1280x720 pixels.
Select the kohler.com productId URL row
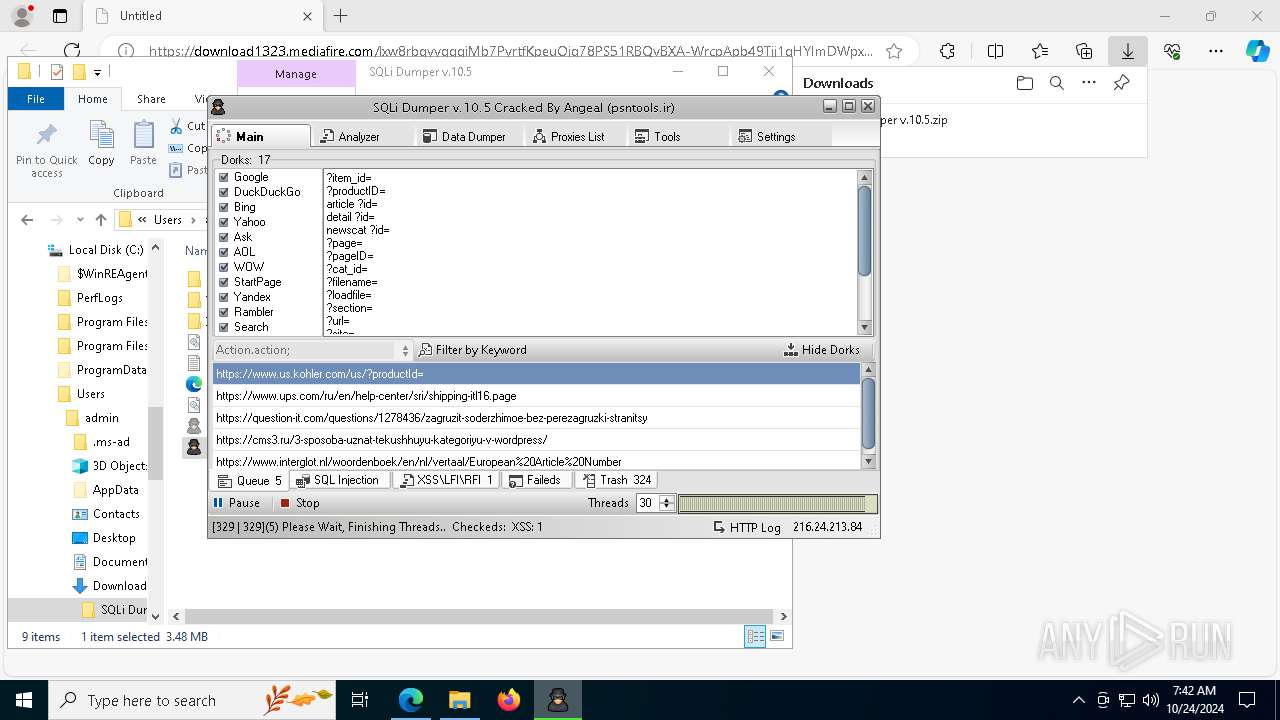coord(536,374)
